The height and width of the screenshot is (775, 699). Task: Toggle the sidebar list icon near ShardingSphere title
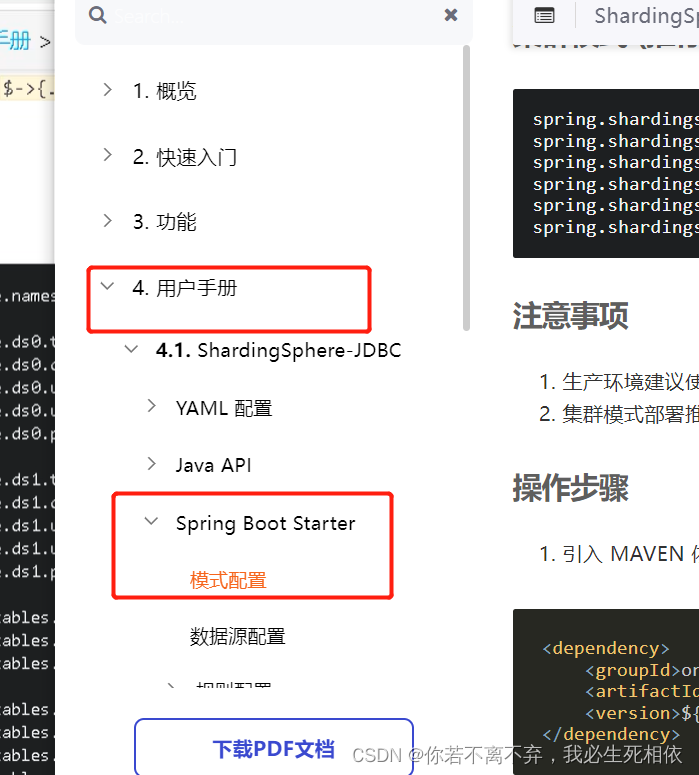[x=544, y=16]
